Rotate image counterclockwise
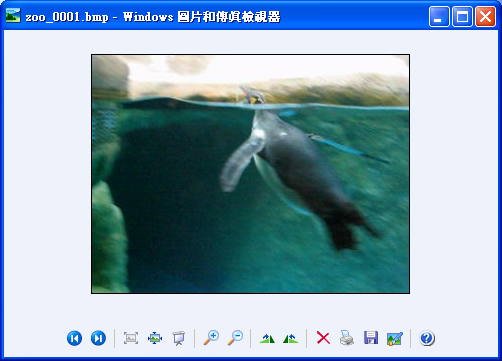 291,339
